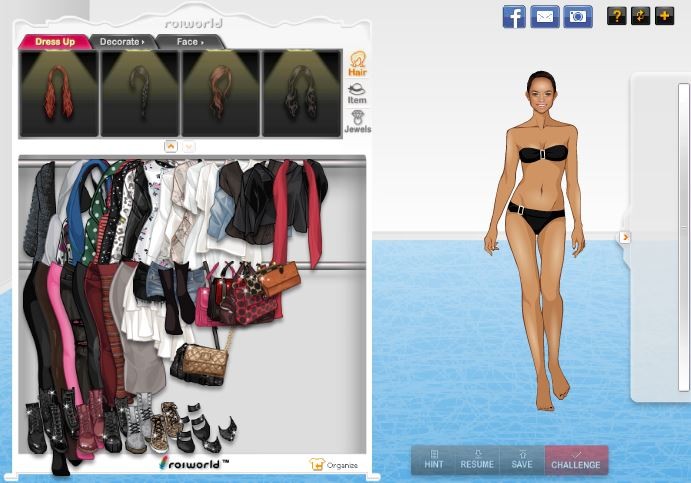The width and height of the screenshot is (691, 483).
Task: Click the email envelope icon
Action: (545, 16)
